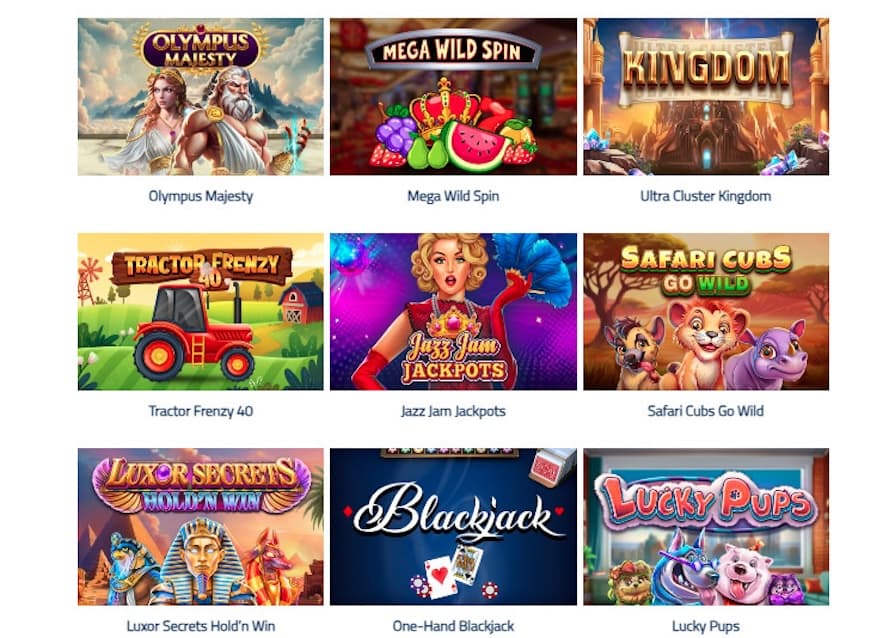
Task: Select the Lucky Pups game thumbnail
Action: pyautogui.click(x=706, y=527)
